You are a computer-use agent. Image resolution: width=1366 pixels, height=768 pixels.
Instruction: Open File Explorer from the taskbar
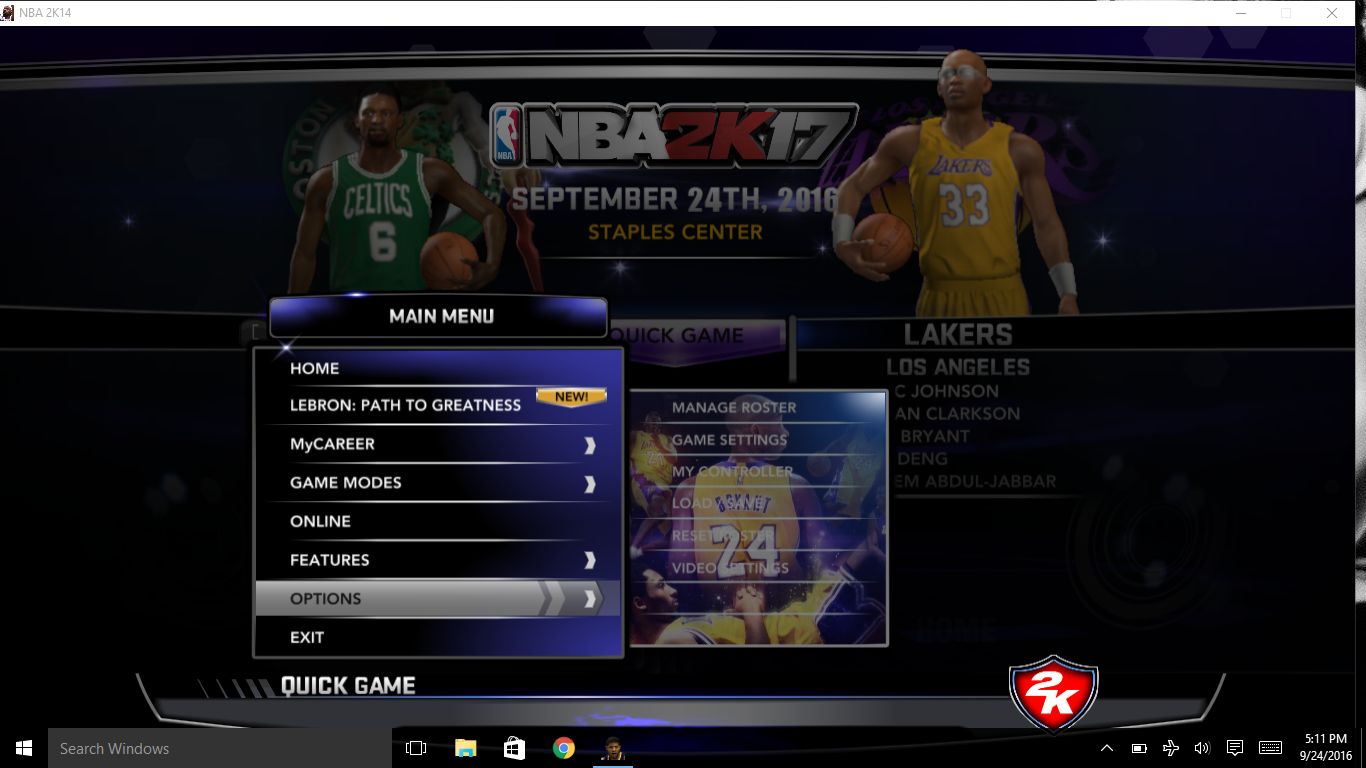pos(466,748)
